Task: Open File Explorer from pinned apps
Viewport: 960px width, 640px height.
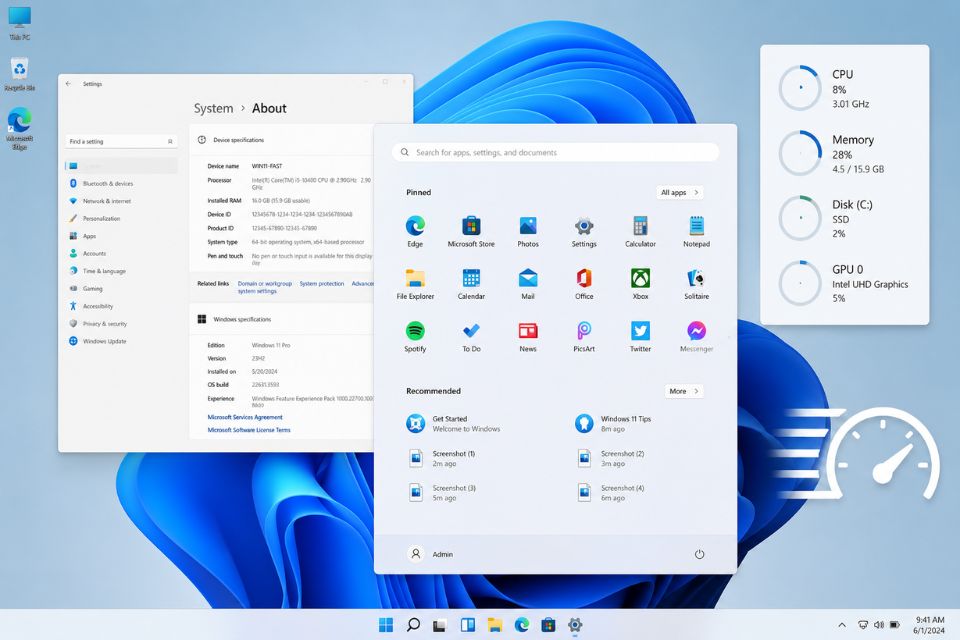Action: [x=415, y=284]
